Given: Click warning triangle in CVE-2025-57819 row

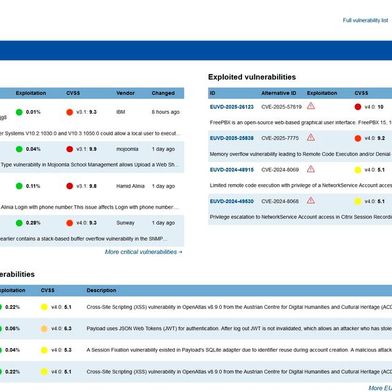Looking at the screenshot, I should pos(311,106).
